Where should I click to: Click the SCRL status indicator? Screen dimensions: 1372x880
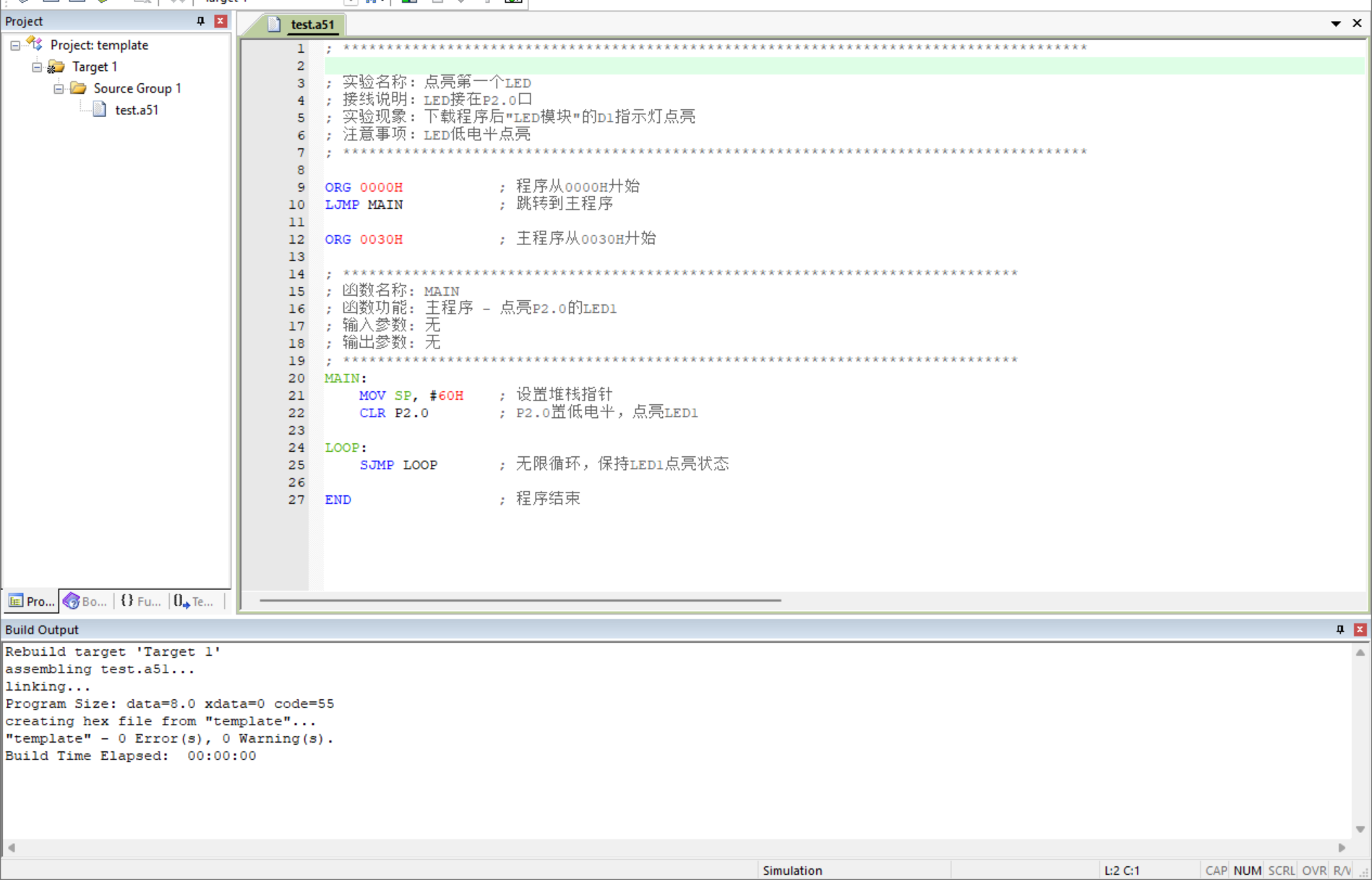pos(1281,871)
